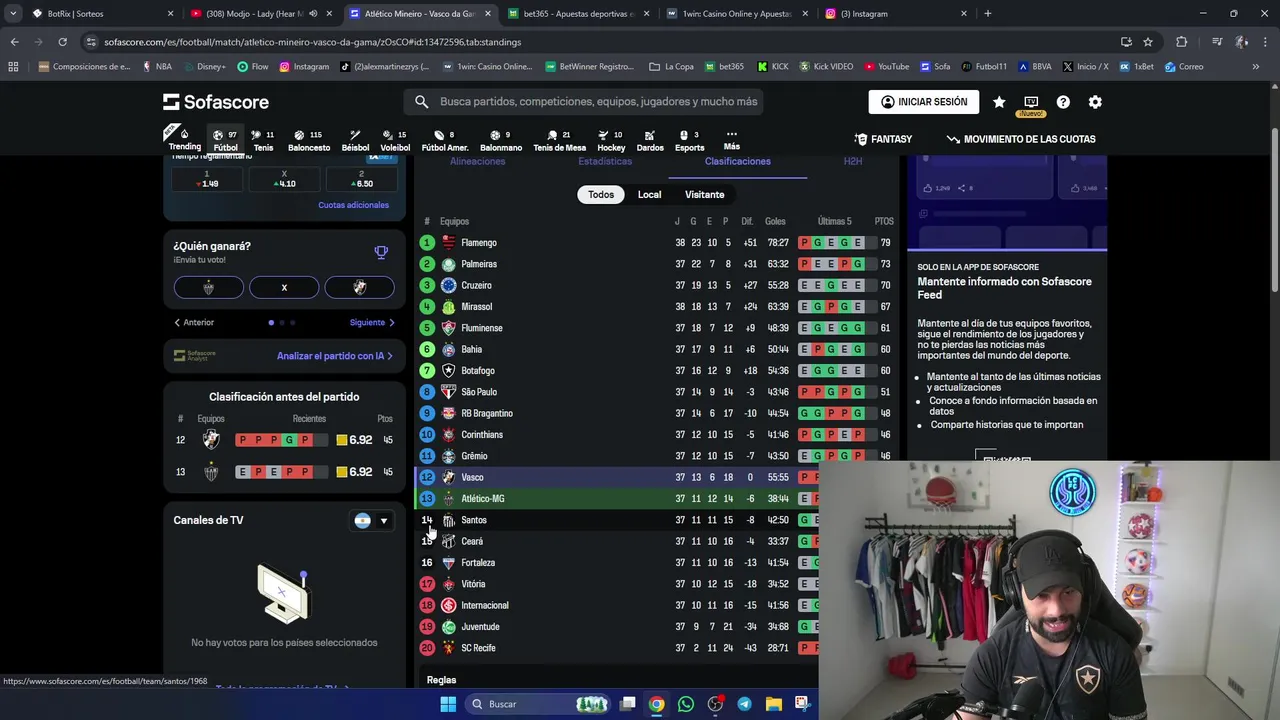Go back to Anterior poll card
The height and width of the screenshot is (720, 1280).
tap(194, 323)
